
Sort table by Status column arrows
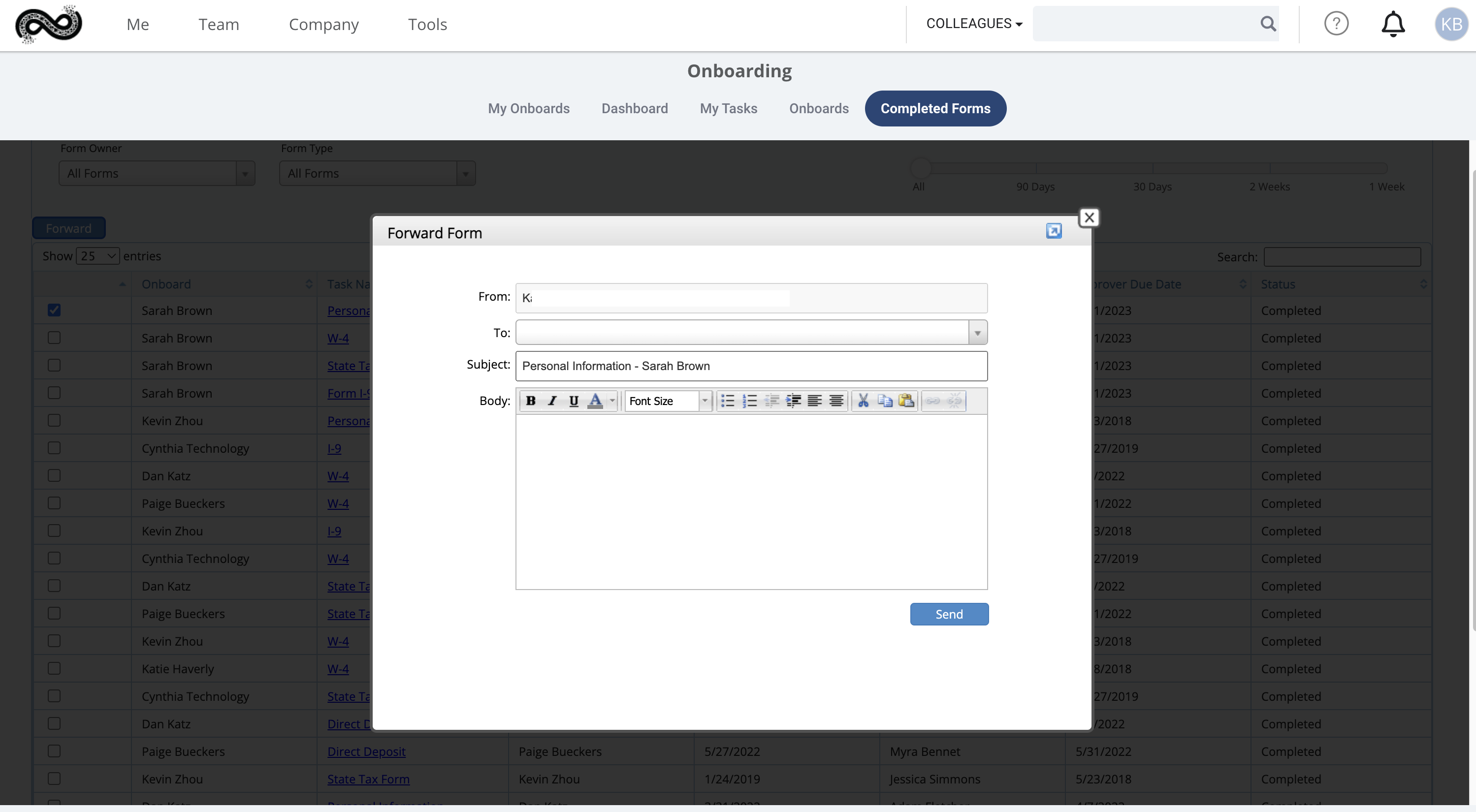point(1423,284)
